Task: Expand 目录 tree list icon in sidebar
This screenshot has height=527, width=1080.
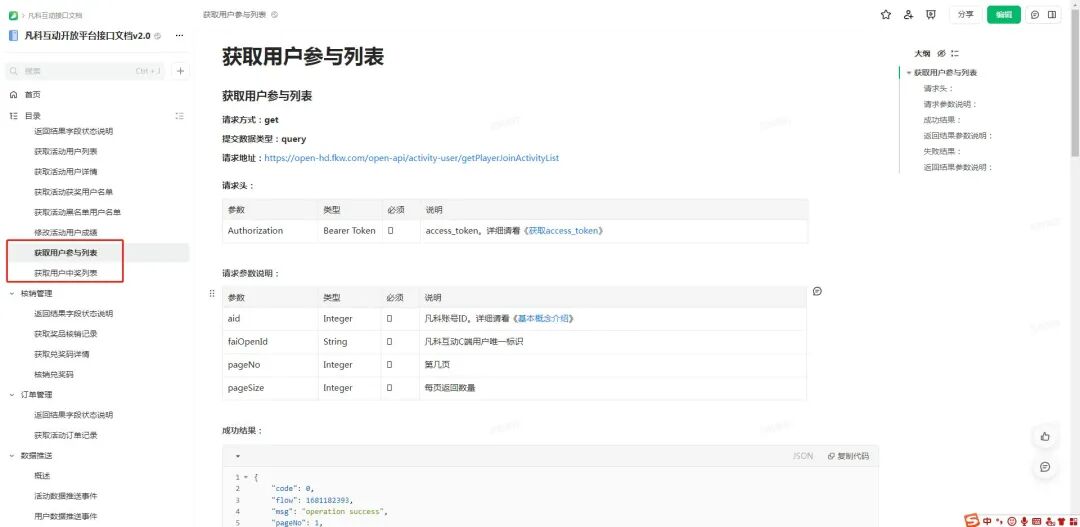Action: click(13, 116)
